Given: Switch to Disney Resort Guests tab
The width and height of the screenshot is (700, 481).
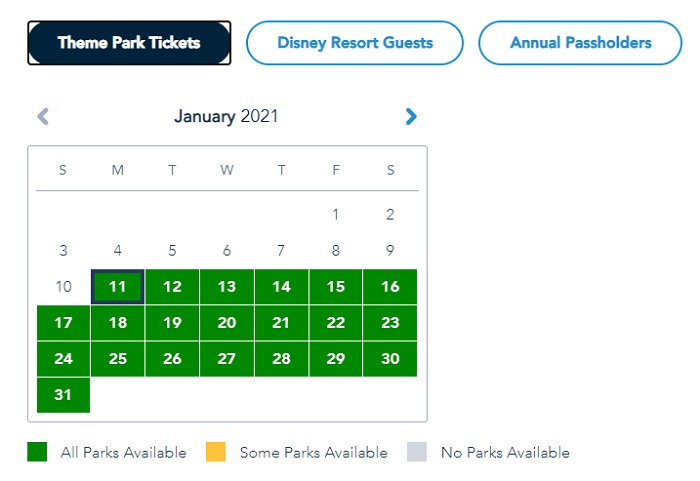Looking at the screenshot, I should (355, 43).
